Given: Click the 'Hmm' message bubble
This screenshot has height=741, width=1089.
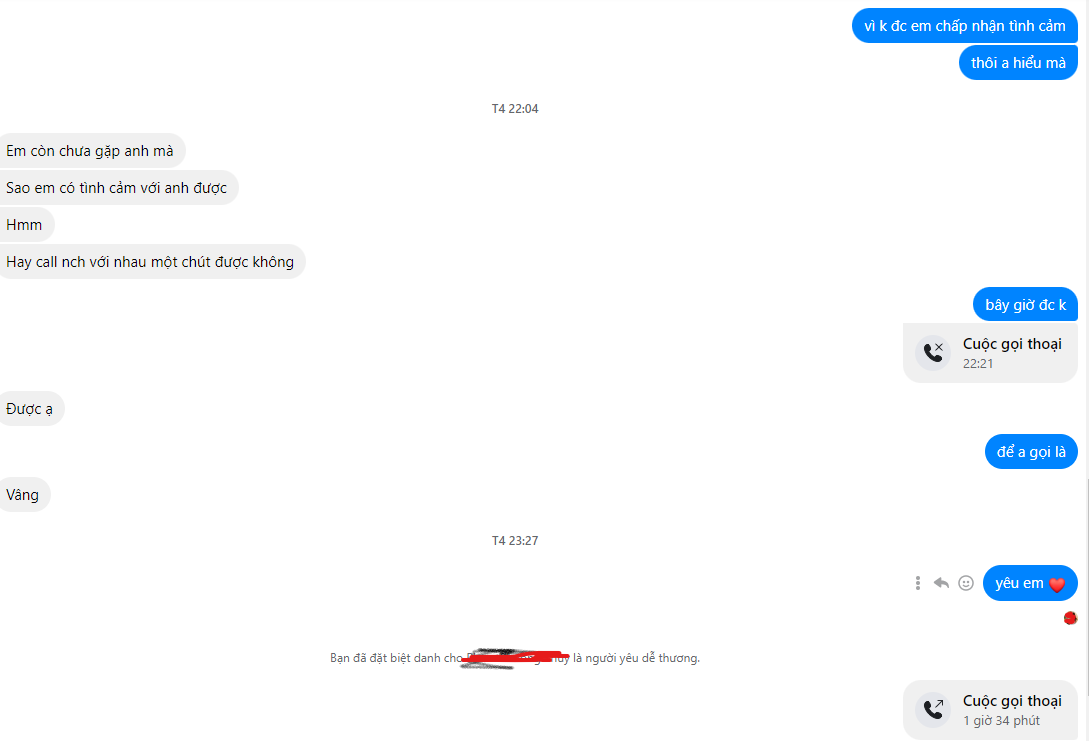Looking at the screenshot, I should [x=26, y=224].
